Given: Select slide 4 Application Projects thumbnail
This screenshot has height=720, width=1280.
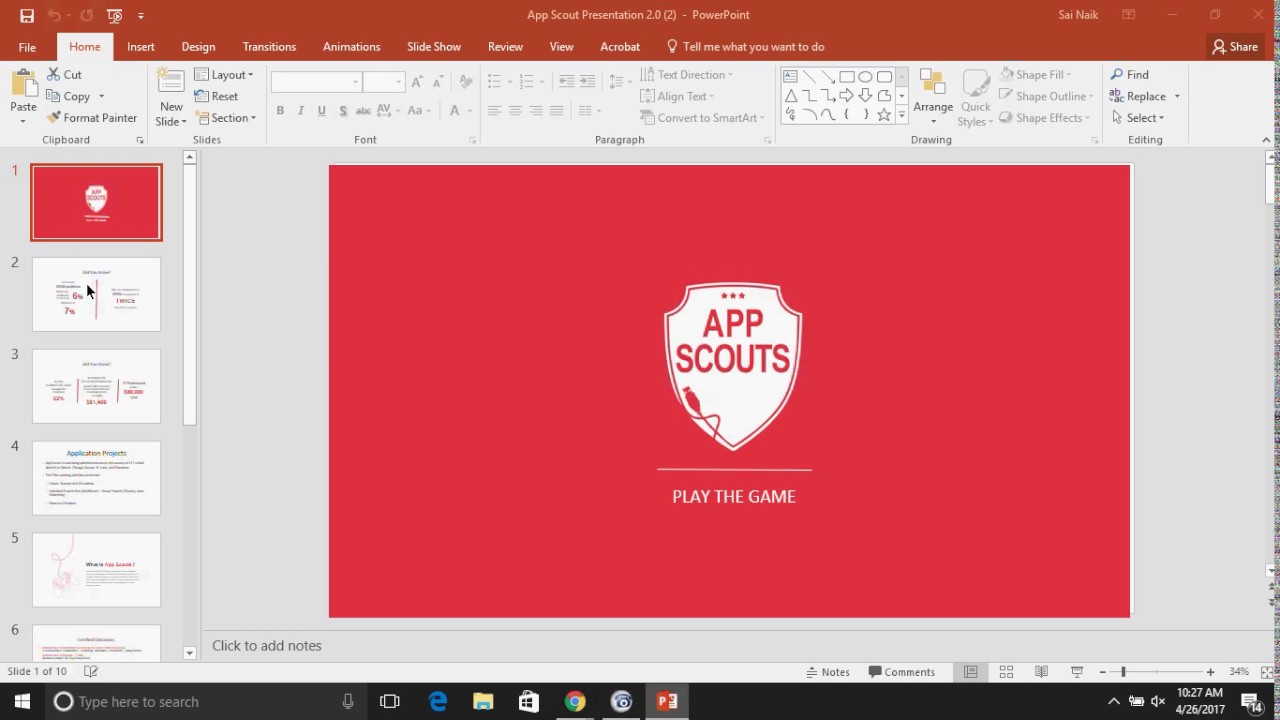Looking at the screenshot, I should click(96, 478).
